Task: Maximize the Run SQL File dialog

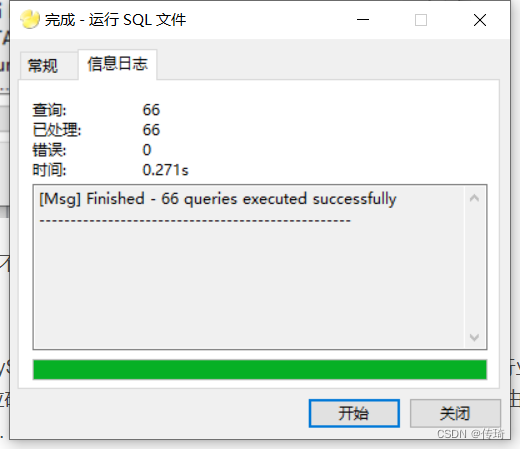Action: (421, 20)
